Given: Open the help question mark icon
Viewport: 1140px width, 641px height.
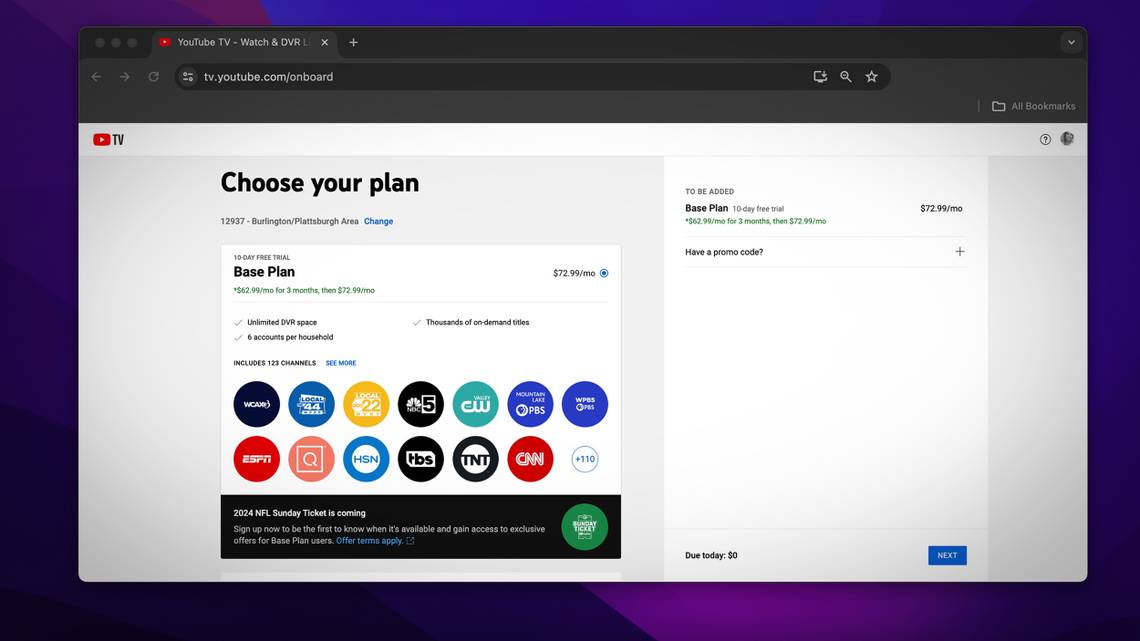Looking at the screenshot, I should click(x=1045, y=140).
